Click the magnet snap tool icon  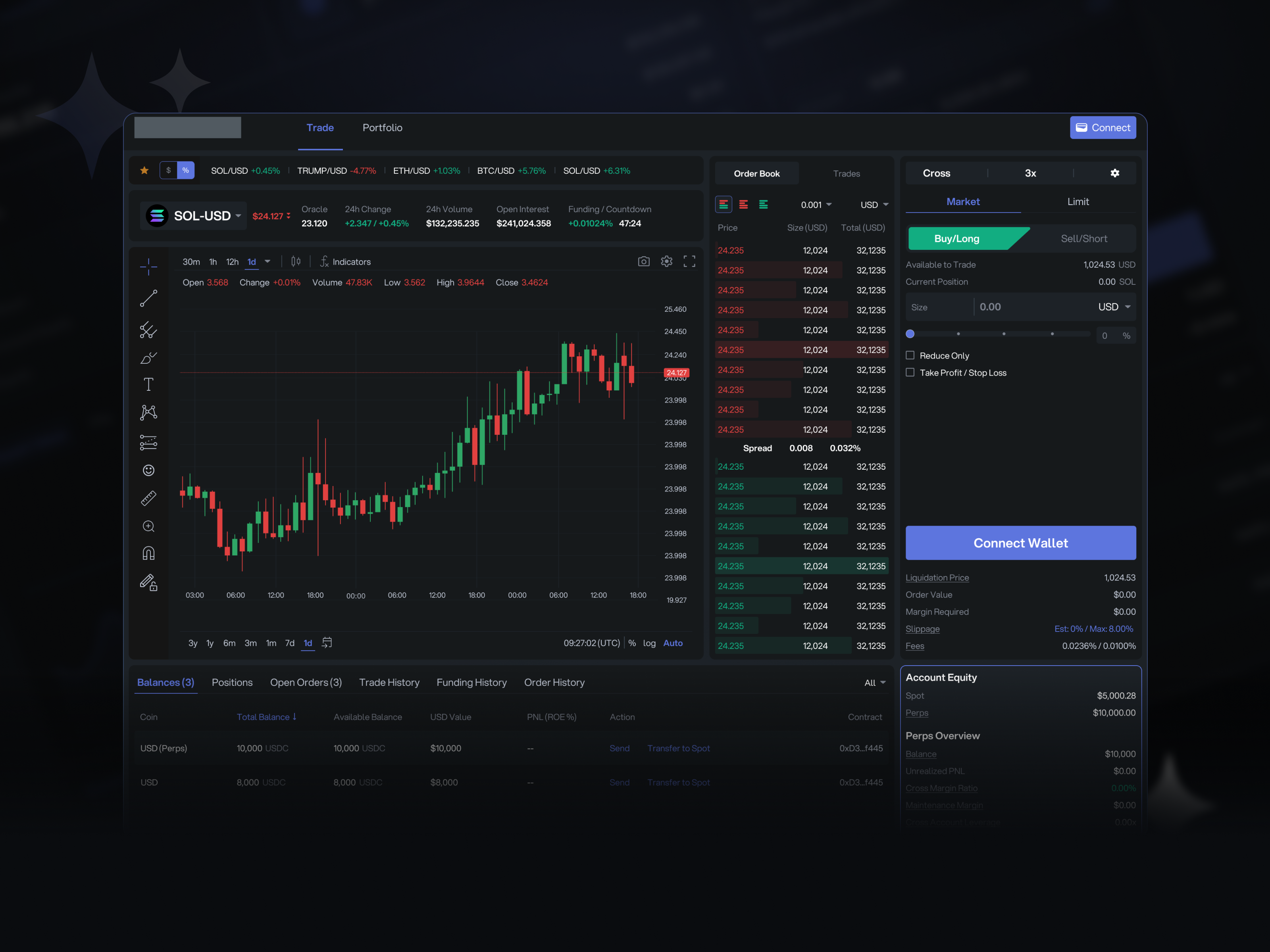point(148,554)
